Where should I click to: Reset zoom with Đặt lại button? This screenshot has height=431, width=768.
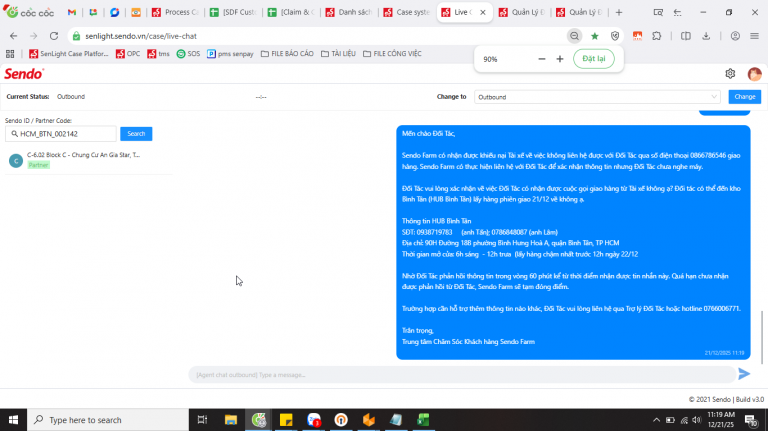pos(594,59)
